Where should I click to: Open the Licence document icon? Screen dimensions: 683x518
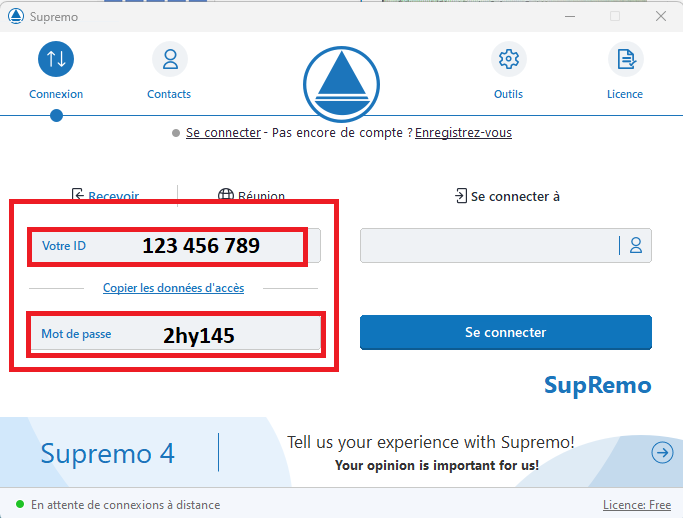(625, 59)
